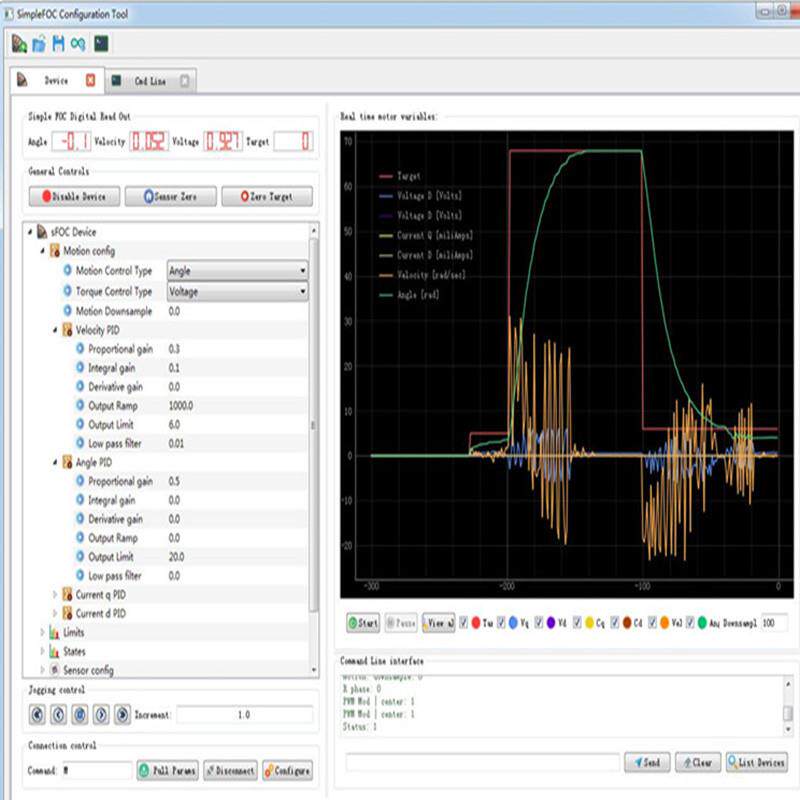Screen dimensions: 800x800
Task: Click the add-device icon at toolbar start
Action: (x=19, y=44)
